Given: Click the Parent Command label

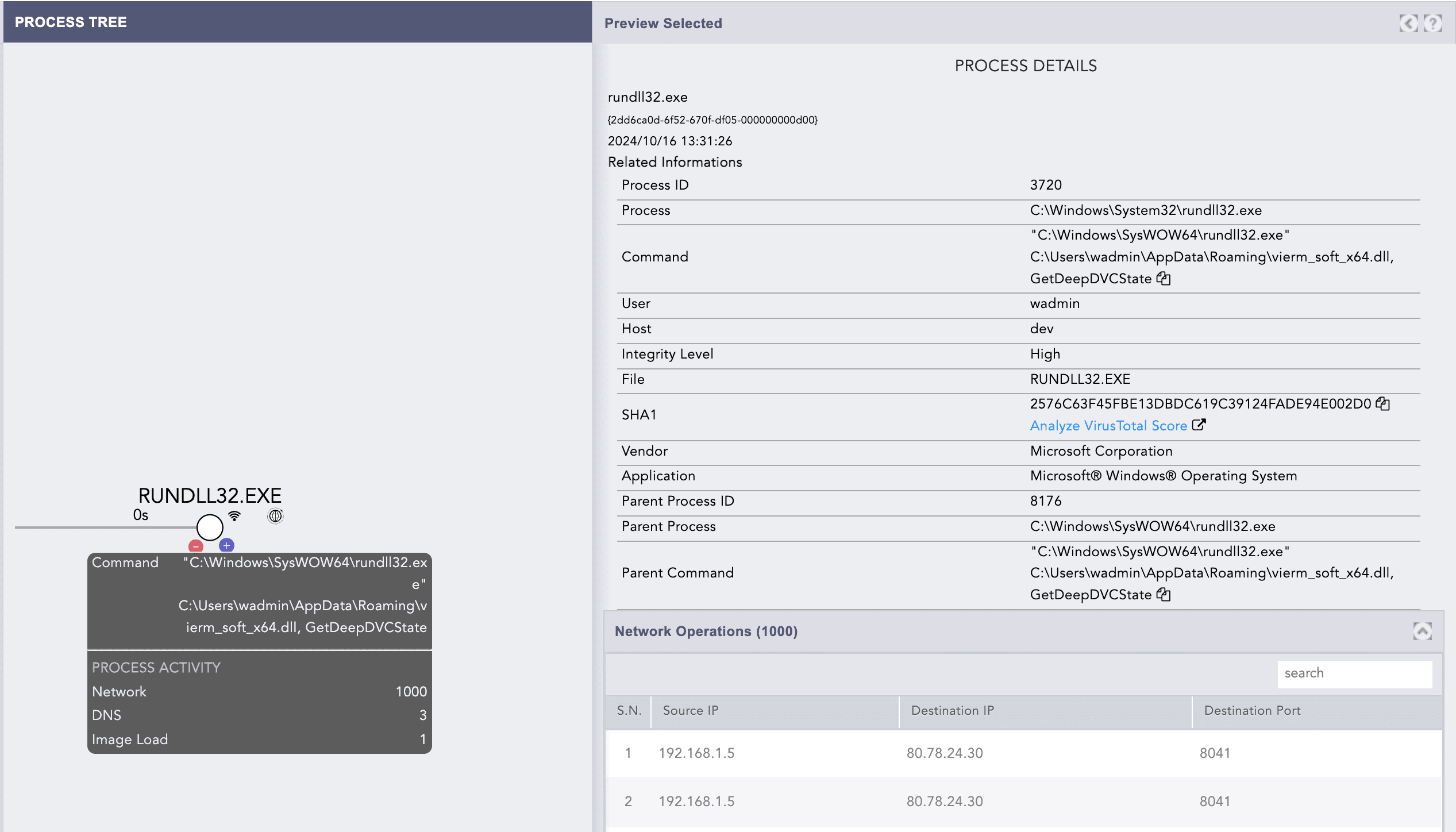Looking at the screenshot, I should coord(677,573).
